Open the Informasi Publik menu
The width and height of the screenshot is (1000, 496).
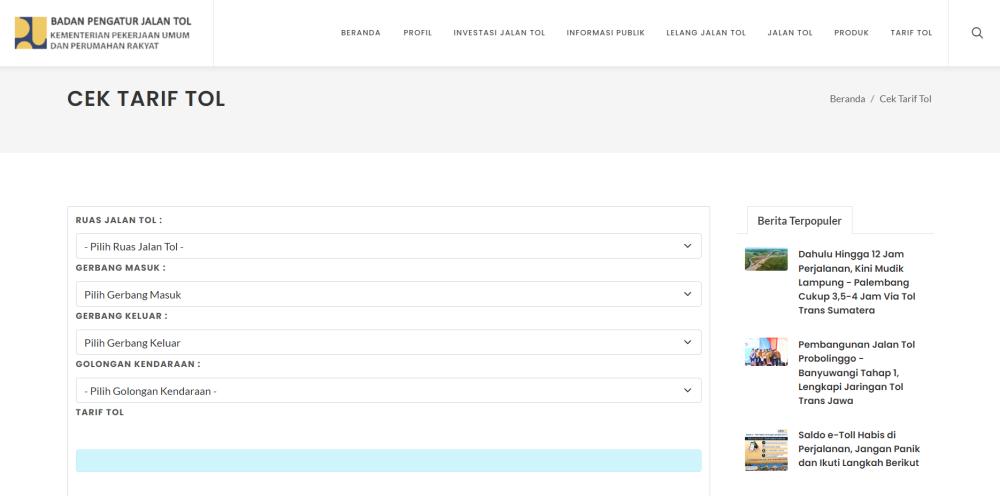point(605,33)
